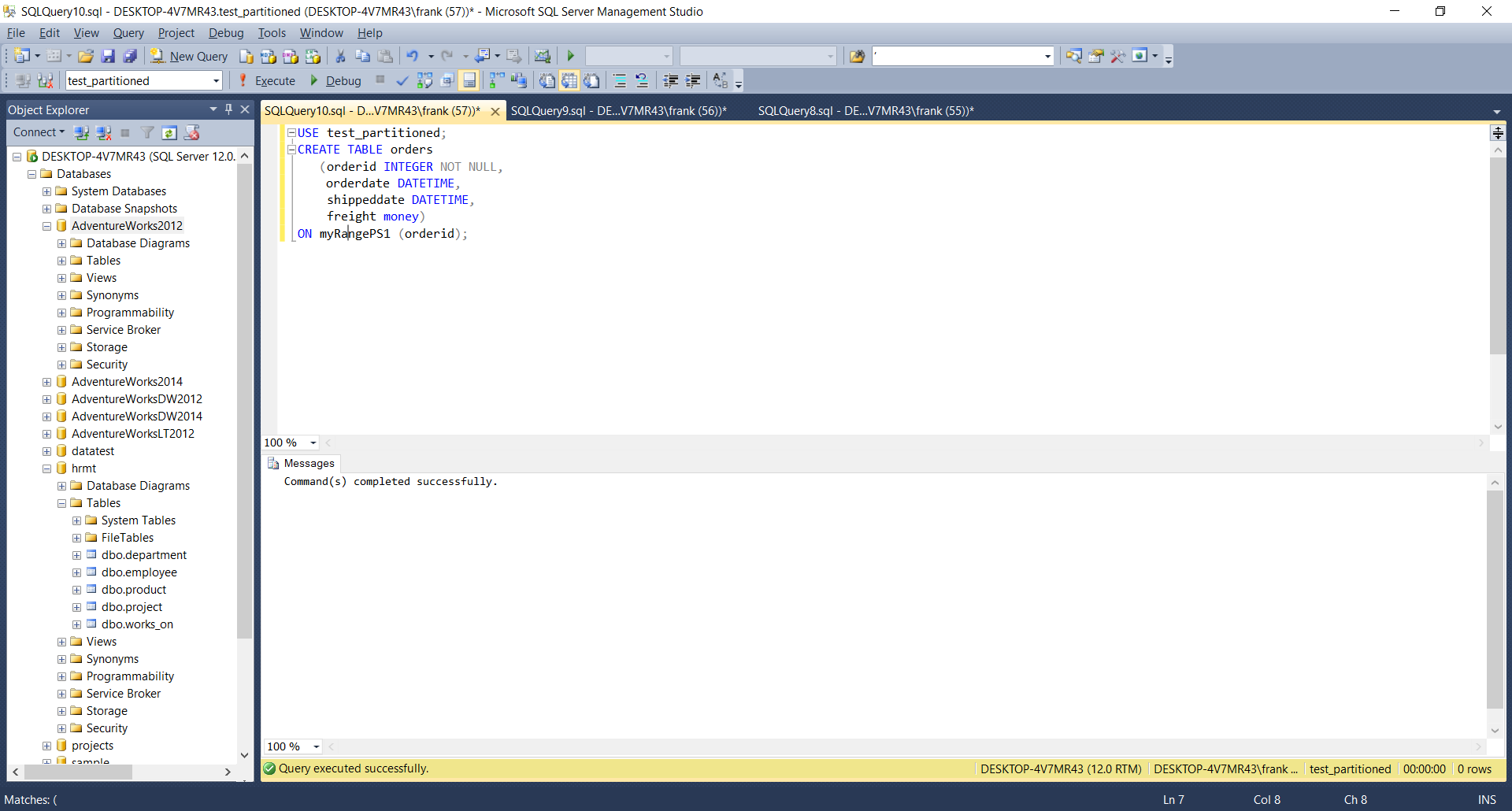The width and height of the screenshot is (1512, 811).
Task: Click the Parse query checkmark icon
Action: (402, 80)
